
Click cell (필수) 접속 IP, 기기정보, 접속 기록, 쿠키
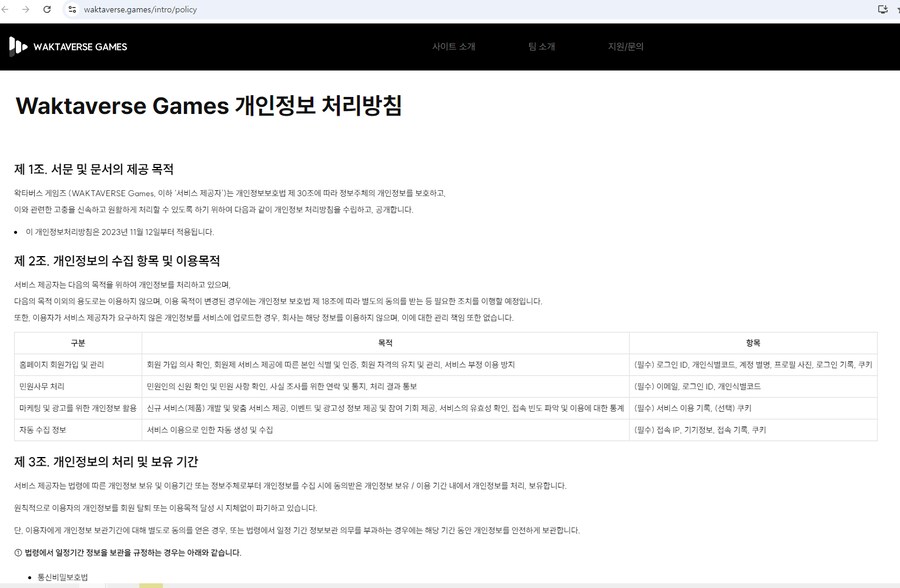pos(753,430)
